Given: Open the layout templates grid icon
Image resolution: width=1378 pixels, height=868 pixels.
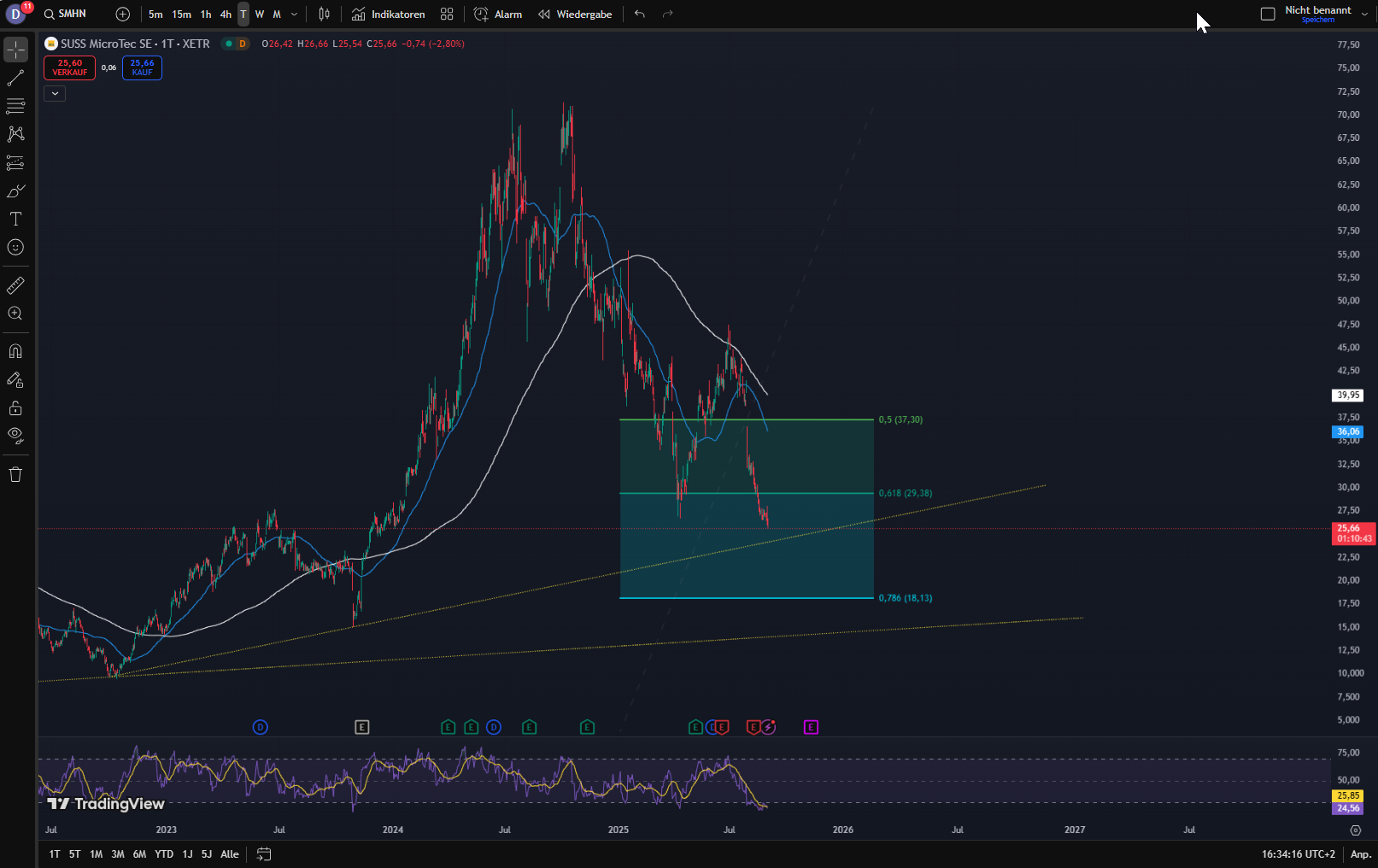Looking at the screenshot, I should click(447, 15).
